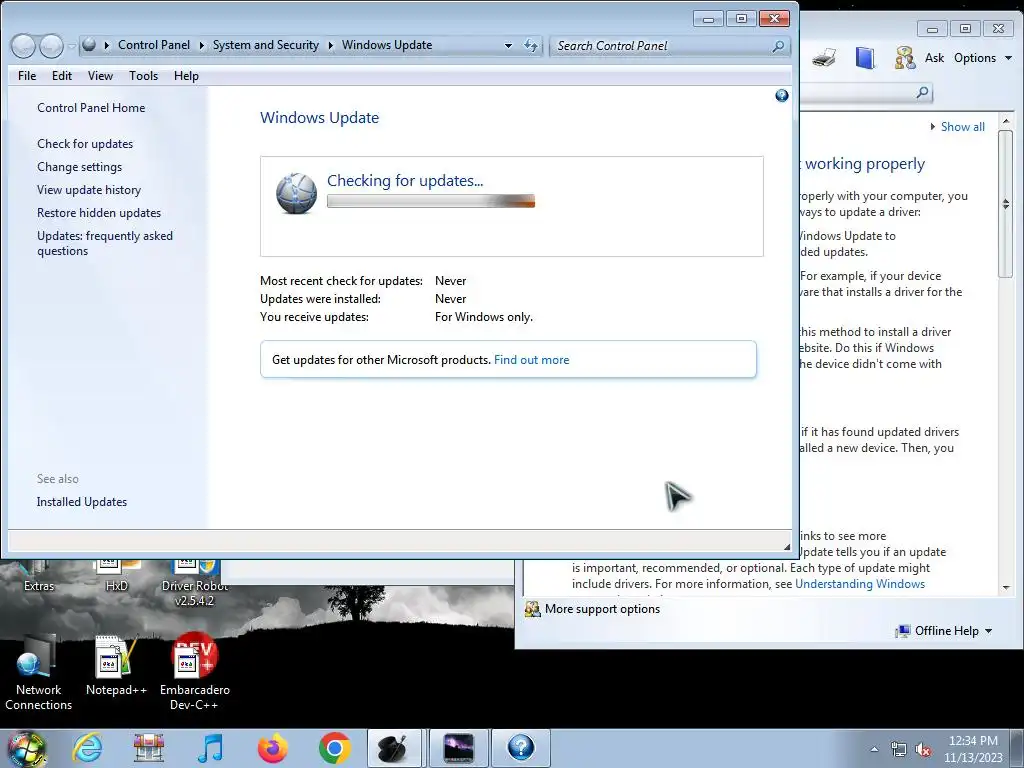Open recent pages dropdown beside Forward arrow
1024x768 pixels.
(x=71, y=46)
